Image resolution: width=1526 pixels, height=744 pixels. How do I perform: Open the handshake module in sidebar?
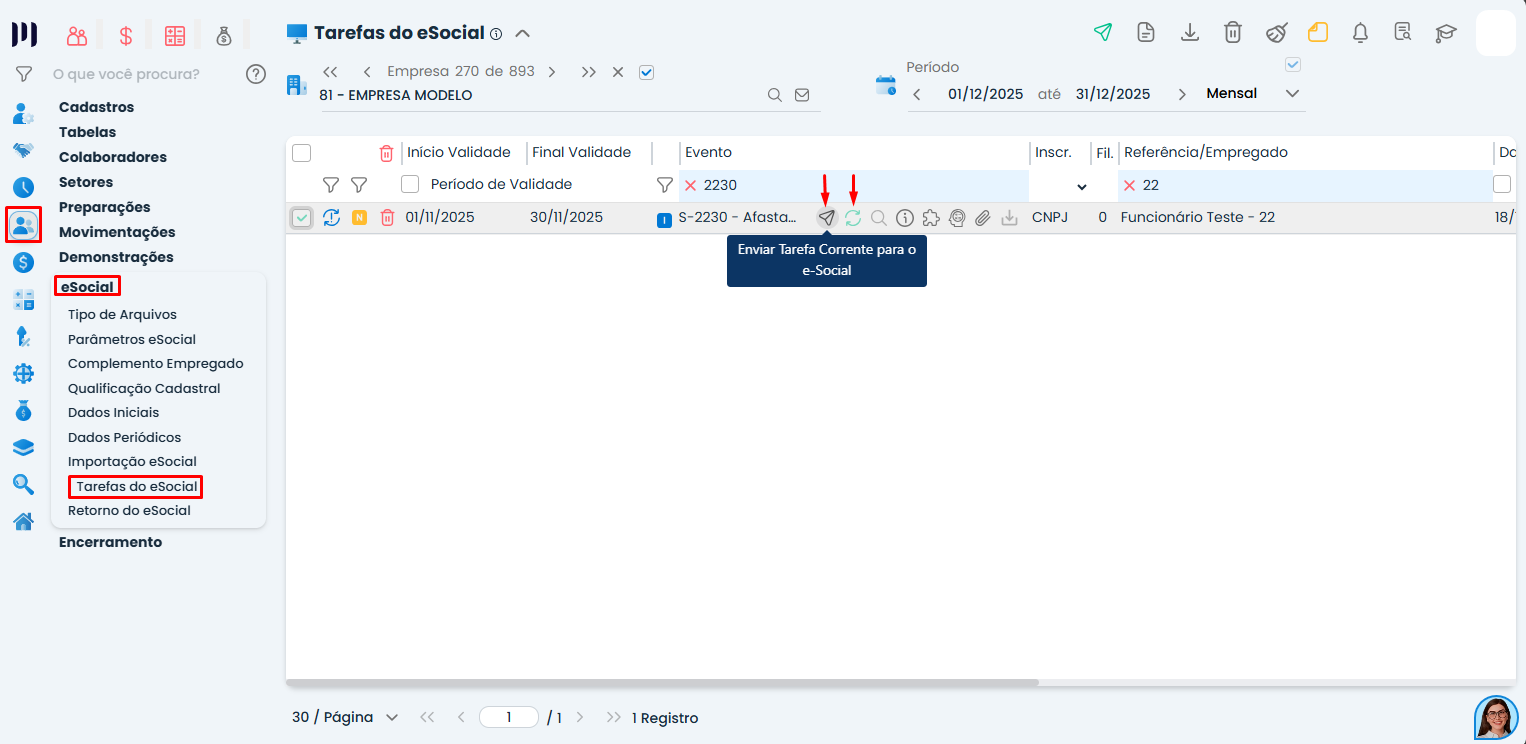tap(23, 150)
